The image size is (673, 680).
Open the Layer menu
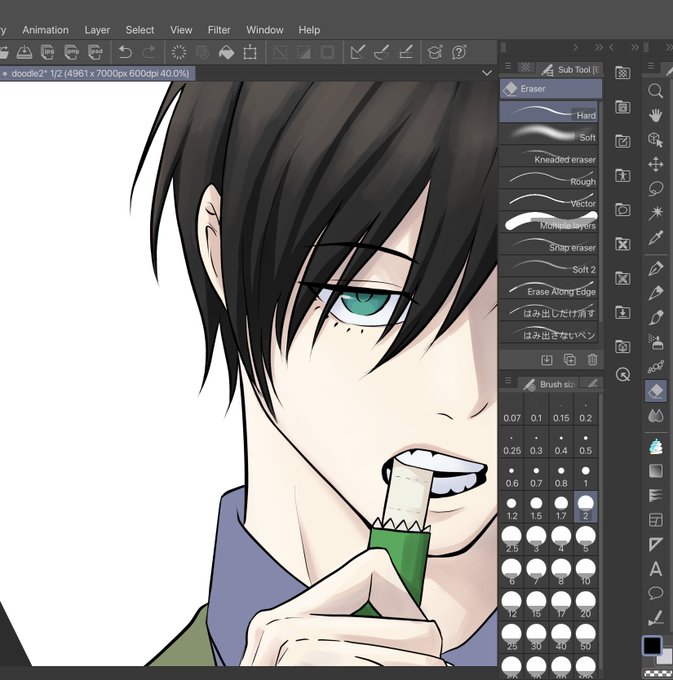(x=97, y=30)
